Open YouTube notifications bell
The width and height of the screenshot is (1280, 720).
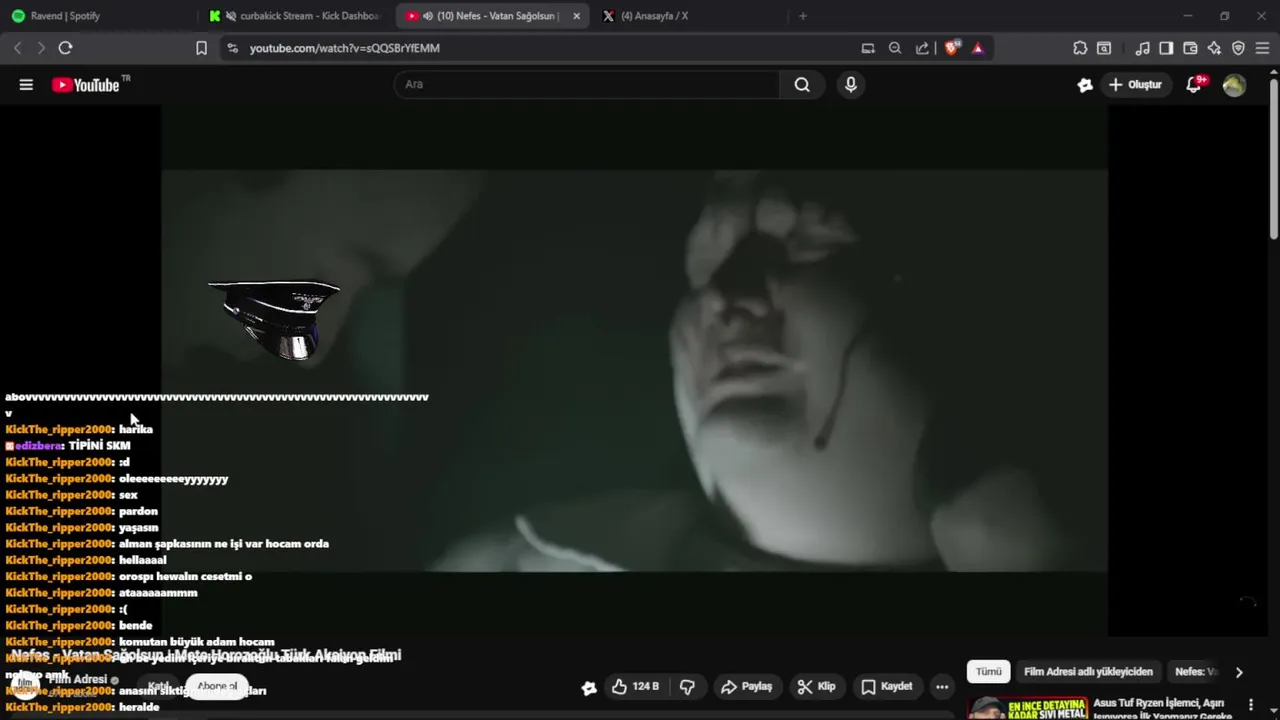tap(1194, 85)
